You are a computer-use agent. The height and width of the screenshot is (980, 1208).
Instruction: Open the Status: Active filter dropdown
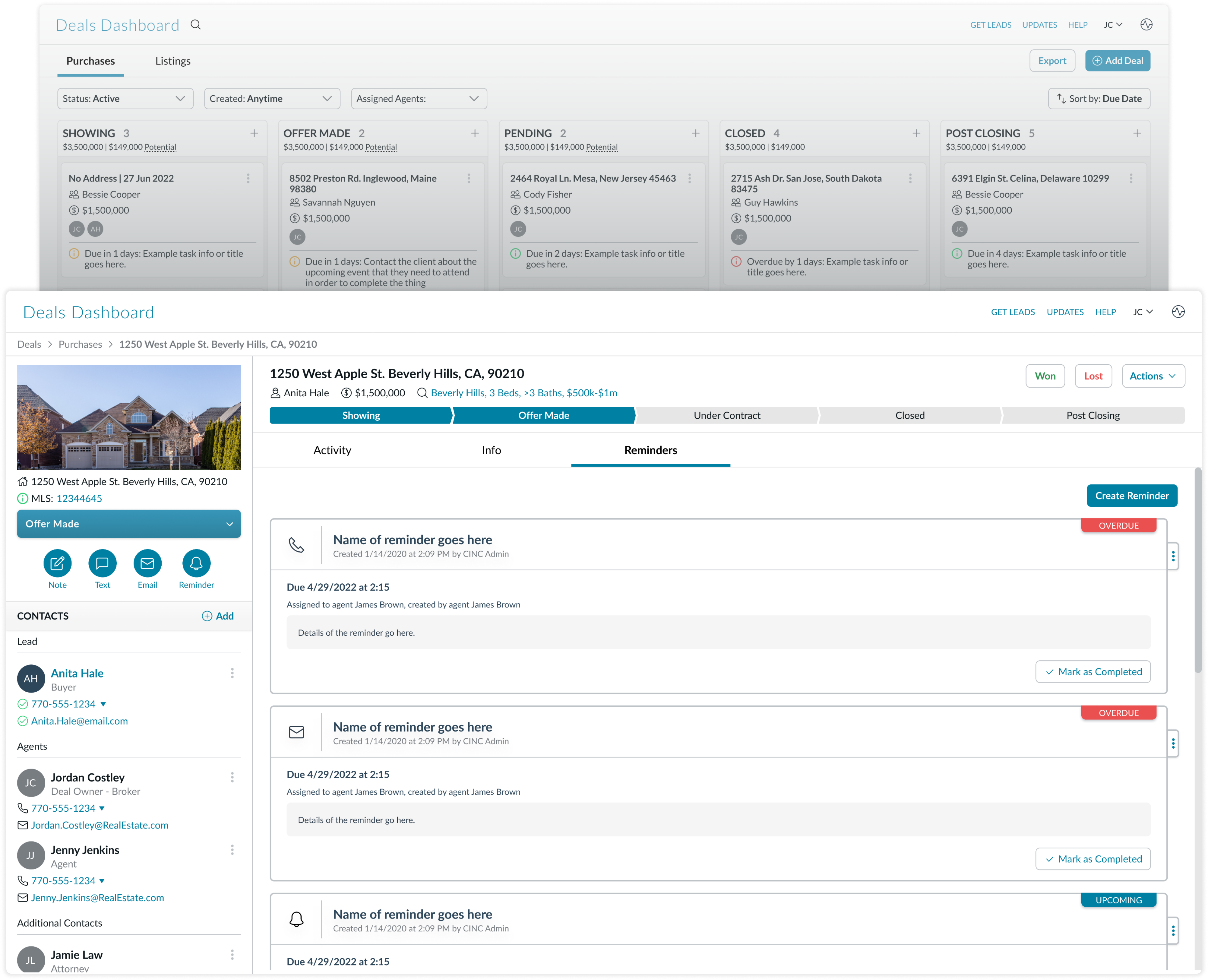click(x=125, y=98)
